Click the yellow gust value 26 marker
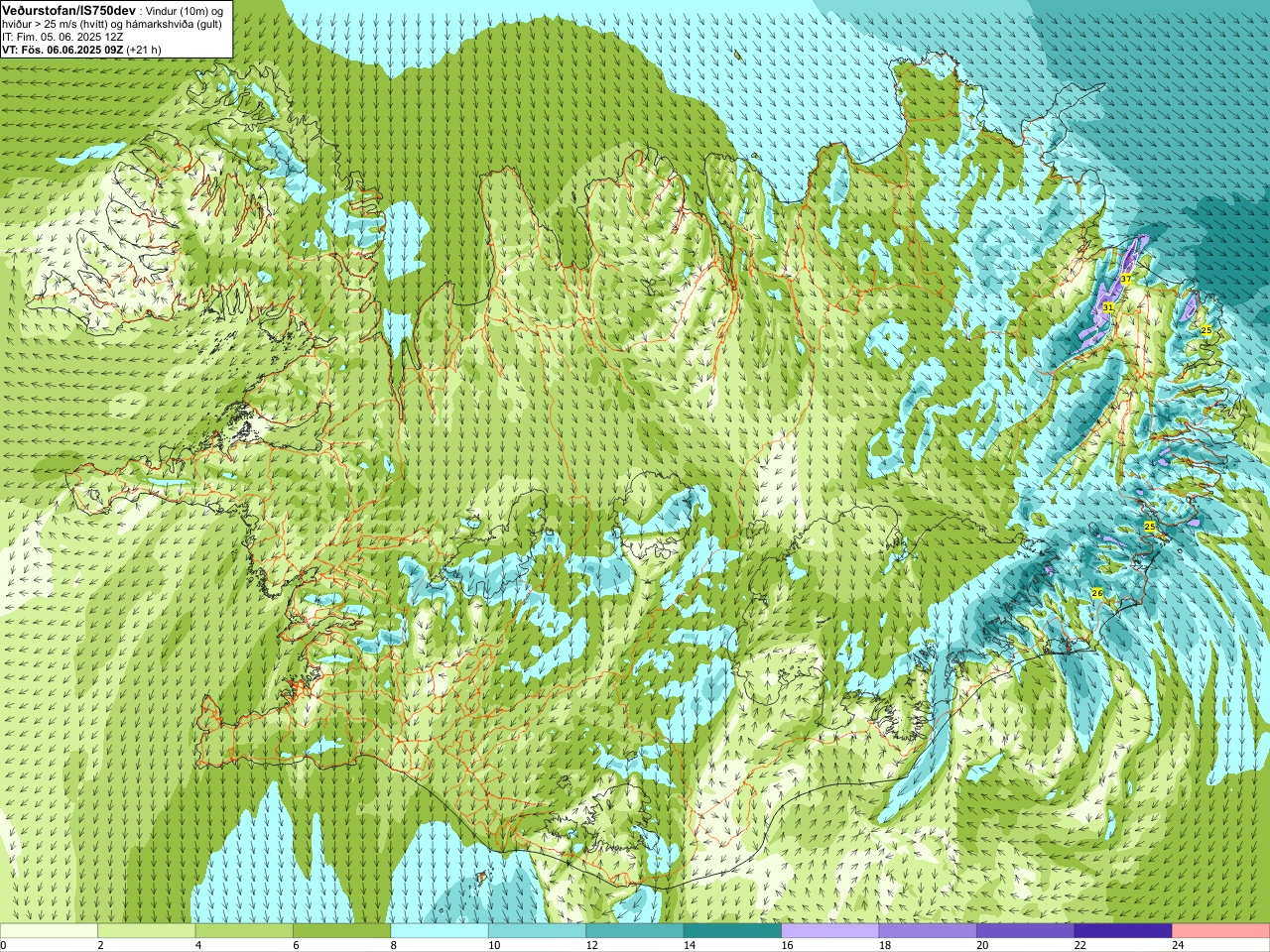This screenshot has width=1270, height=952. pyautogui.click(x=1096, y=593)
